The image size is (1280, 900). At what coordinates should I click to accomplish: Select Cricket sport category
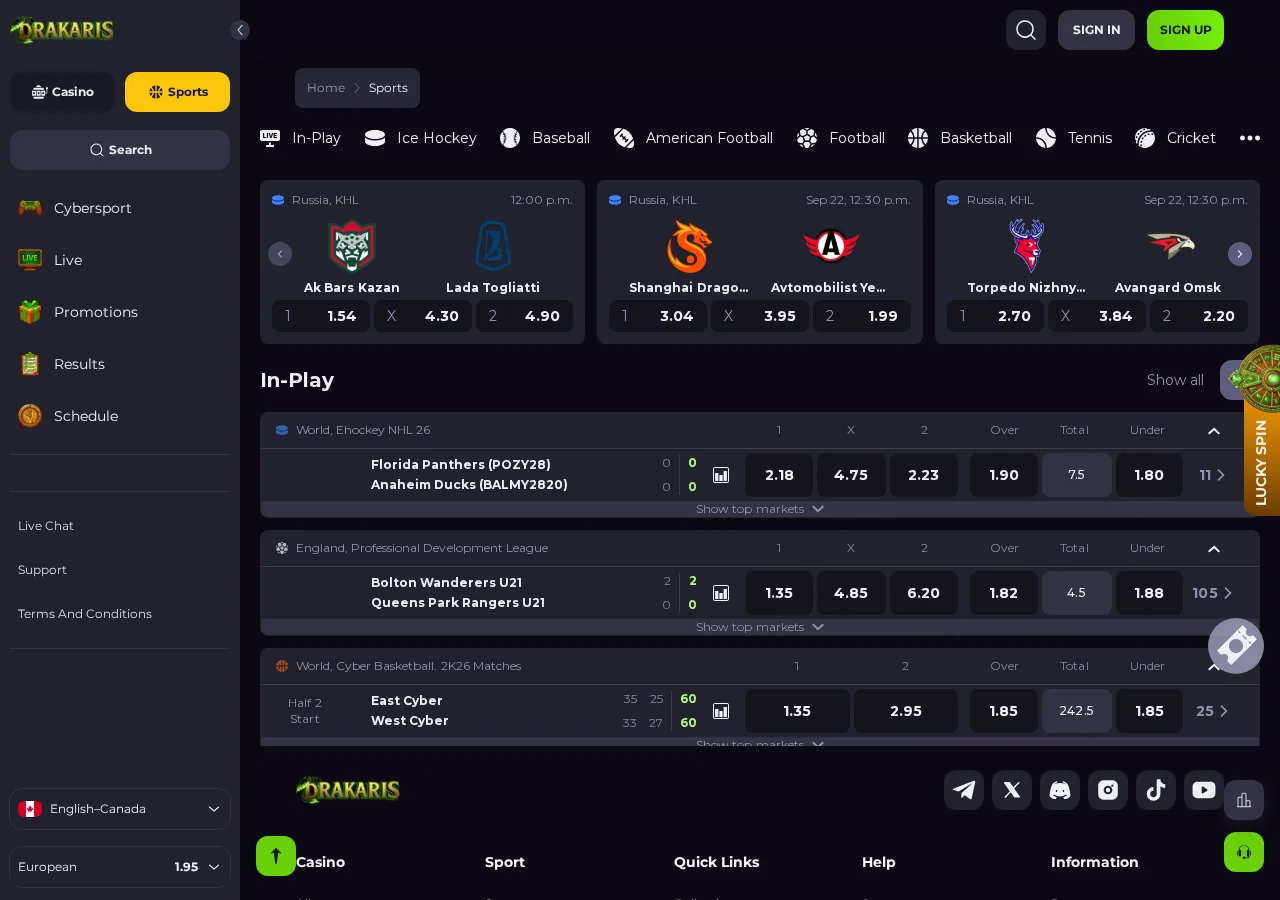[1175, 138]
